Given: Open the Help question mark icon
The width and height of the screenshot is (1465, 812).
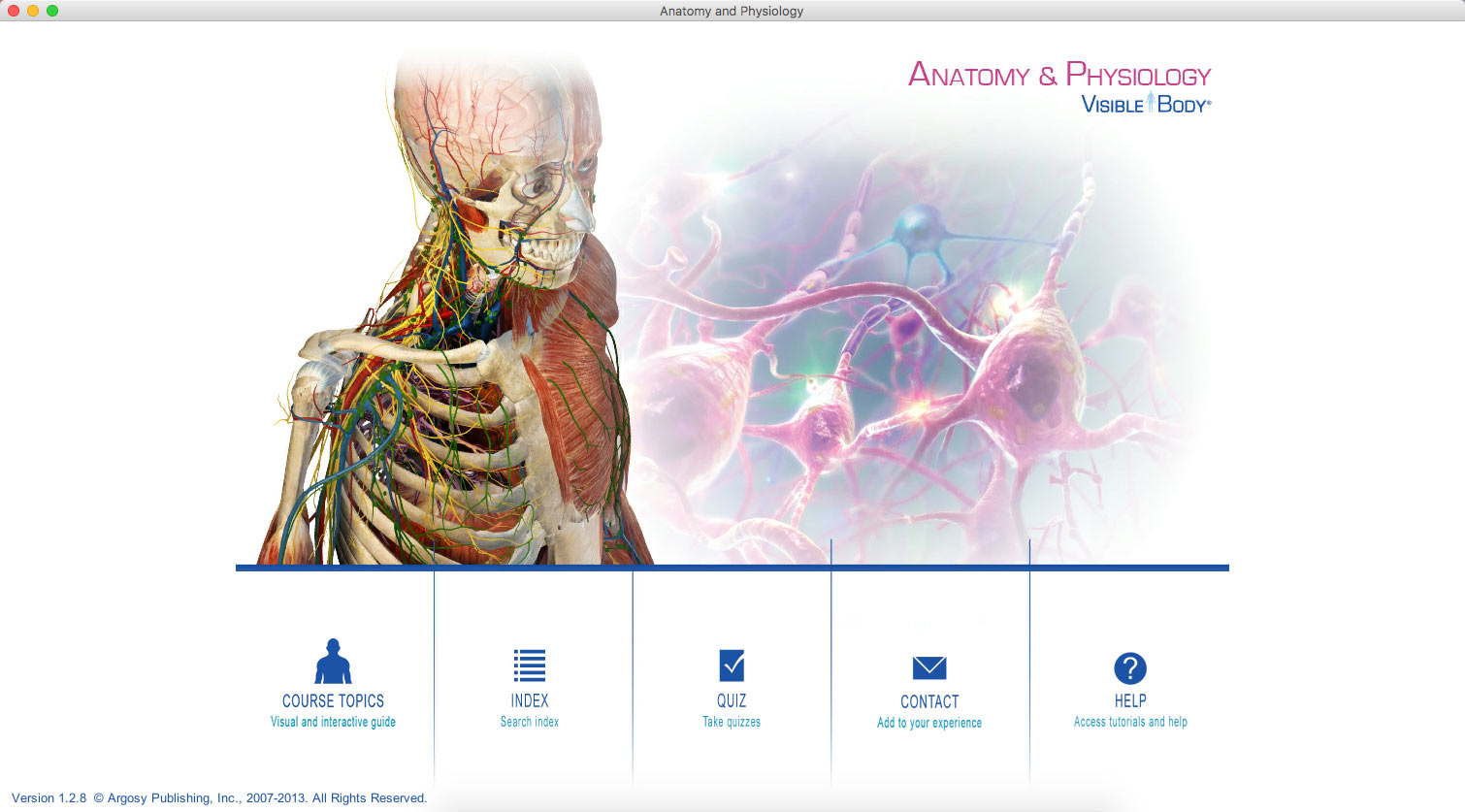Looking at the screenshot, I should (x=1130, y=668).
